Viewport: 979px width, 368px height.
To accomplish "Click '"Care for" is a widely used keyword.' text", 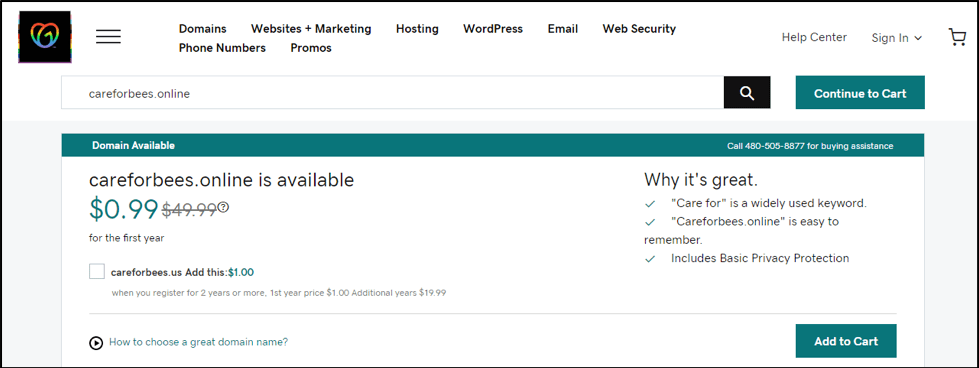I will (x=769, y=203).
